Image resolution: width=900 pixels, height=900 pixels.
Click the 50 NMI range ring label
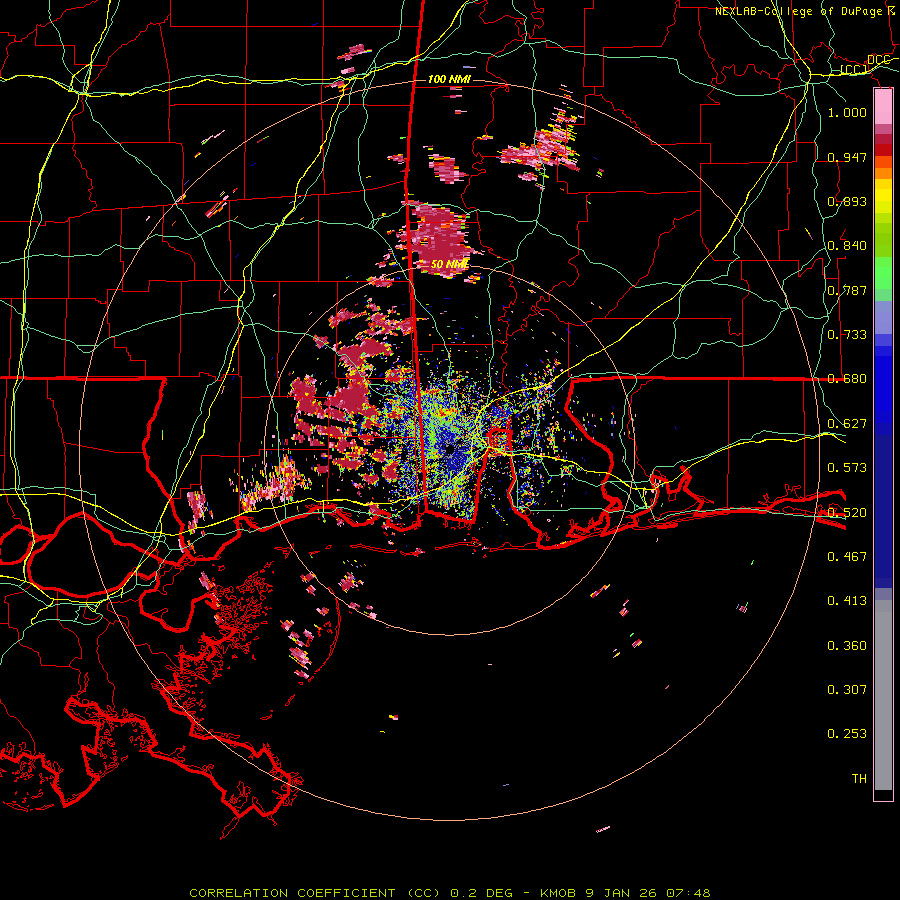click(x=449, y=264)
